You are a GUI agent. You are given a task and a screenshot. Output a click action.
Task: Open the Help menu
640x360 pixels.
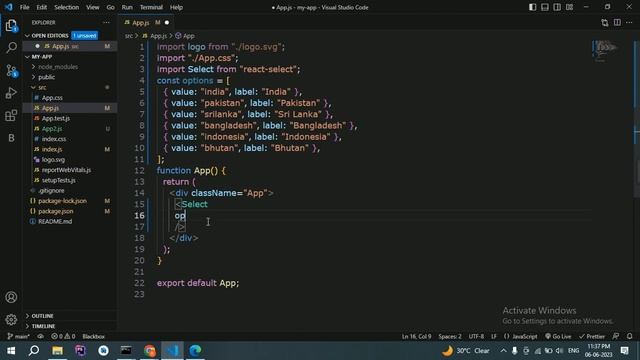tap(176, 7)
